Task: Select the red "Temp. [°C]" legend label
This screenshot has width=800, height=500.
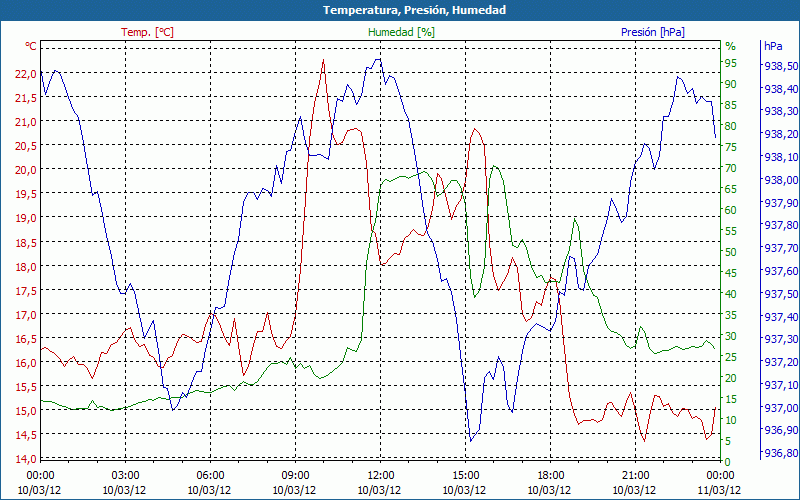Action: point(147,32)
